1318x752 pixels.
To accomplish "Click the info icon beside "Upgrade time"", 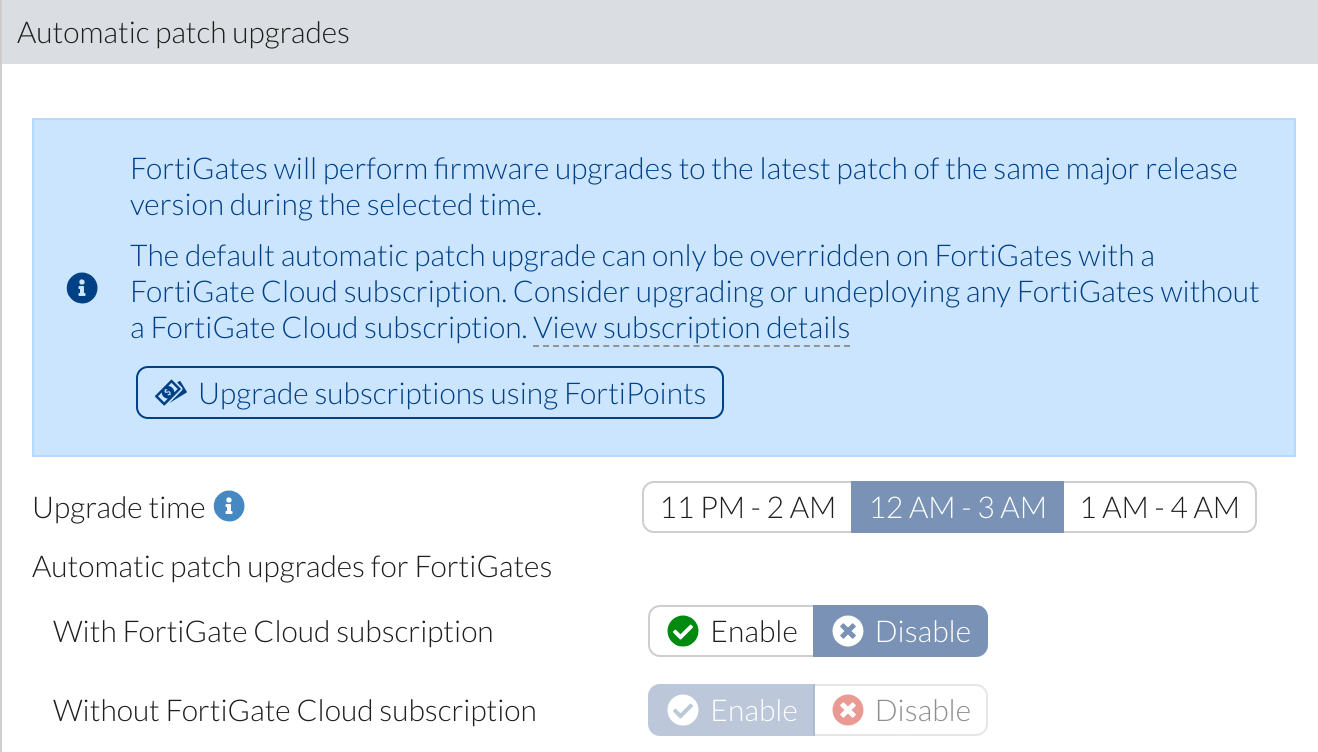I will coord(228,506).
